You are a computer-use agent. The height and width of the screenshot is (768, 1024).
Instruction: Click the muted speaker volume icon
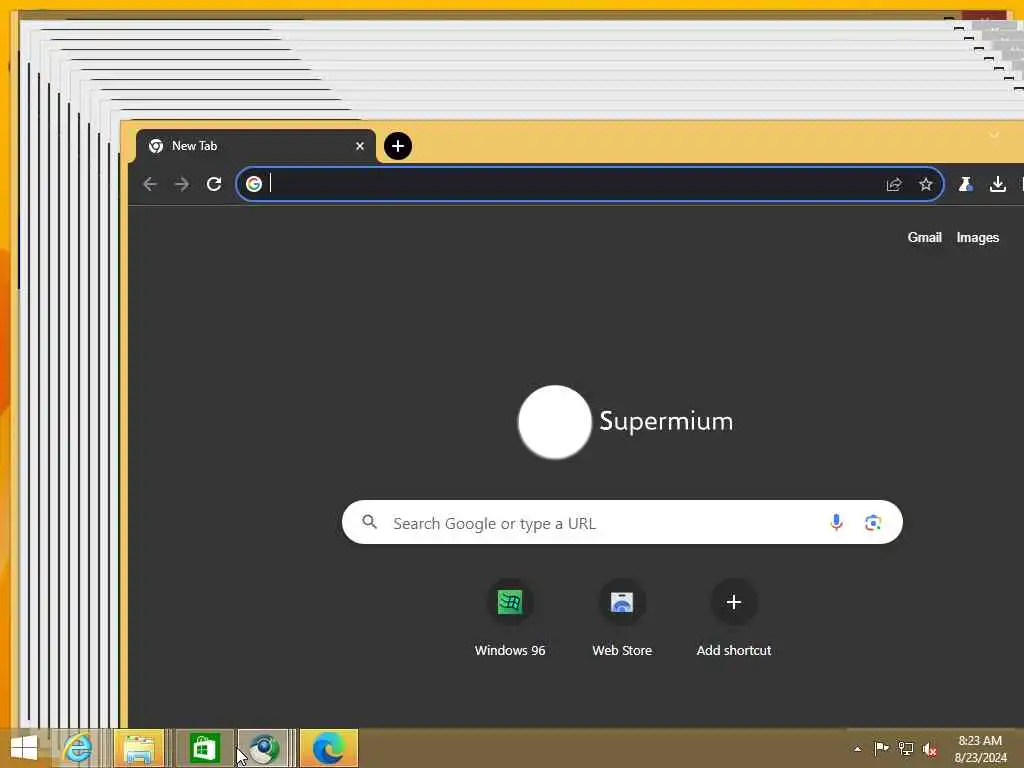click(x=930, y=749)
